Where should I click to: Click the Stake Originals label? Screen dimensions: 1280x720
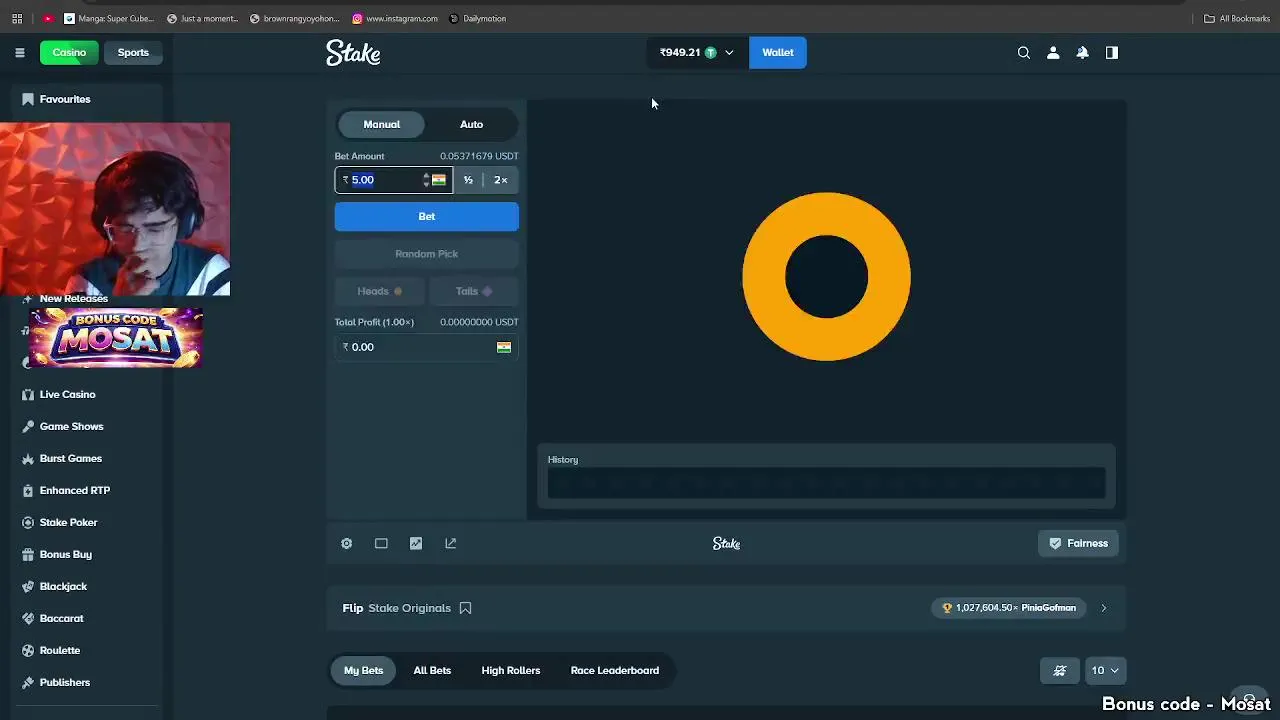(x=410, y=608)
